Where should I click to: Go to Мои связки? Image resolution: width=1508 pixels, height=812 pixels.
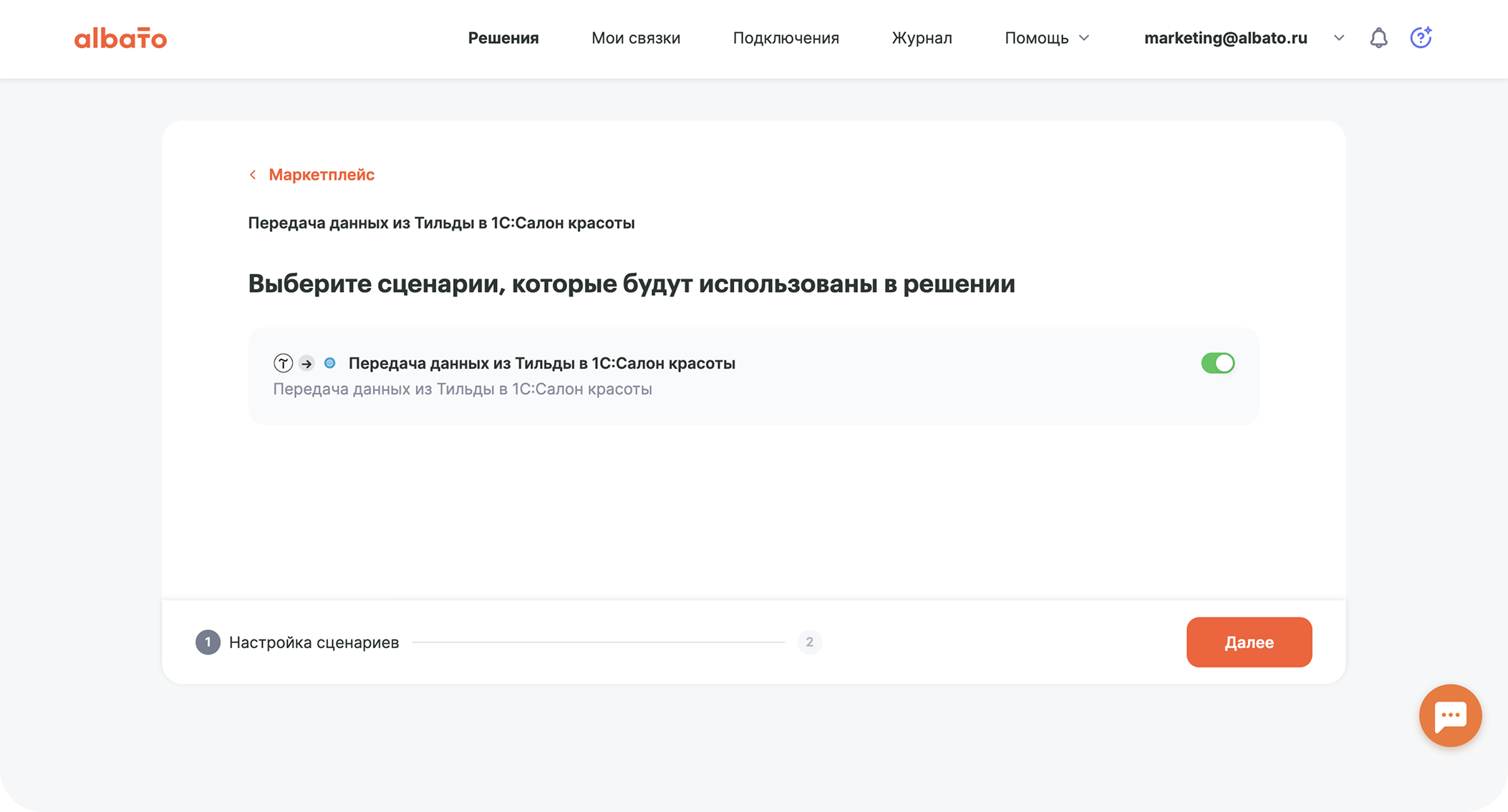pyautogui.click(x=636, y=38)
